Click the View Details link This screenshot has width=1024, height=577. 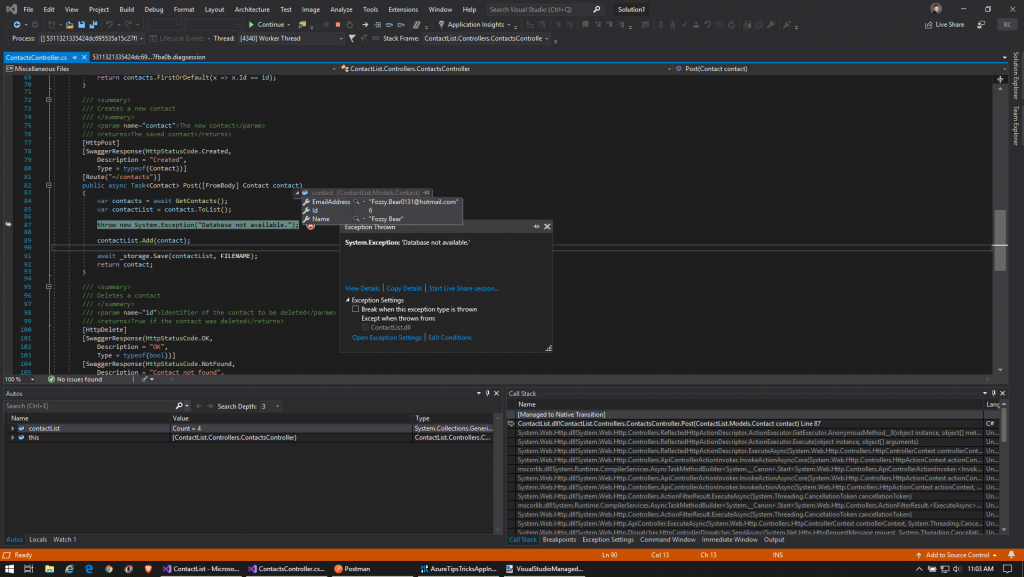pyautogui.click(x=362, y=288)
